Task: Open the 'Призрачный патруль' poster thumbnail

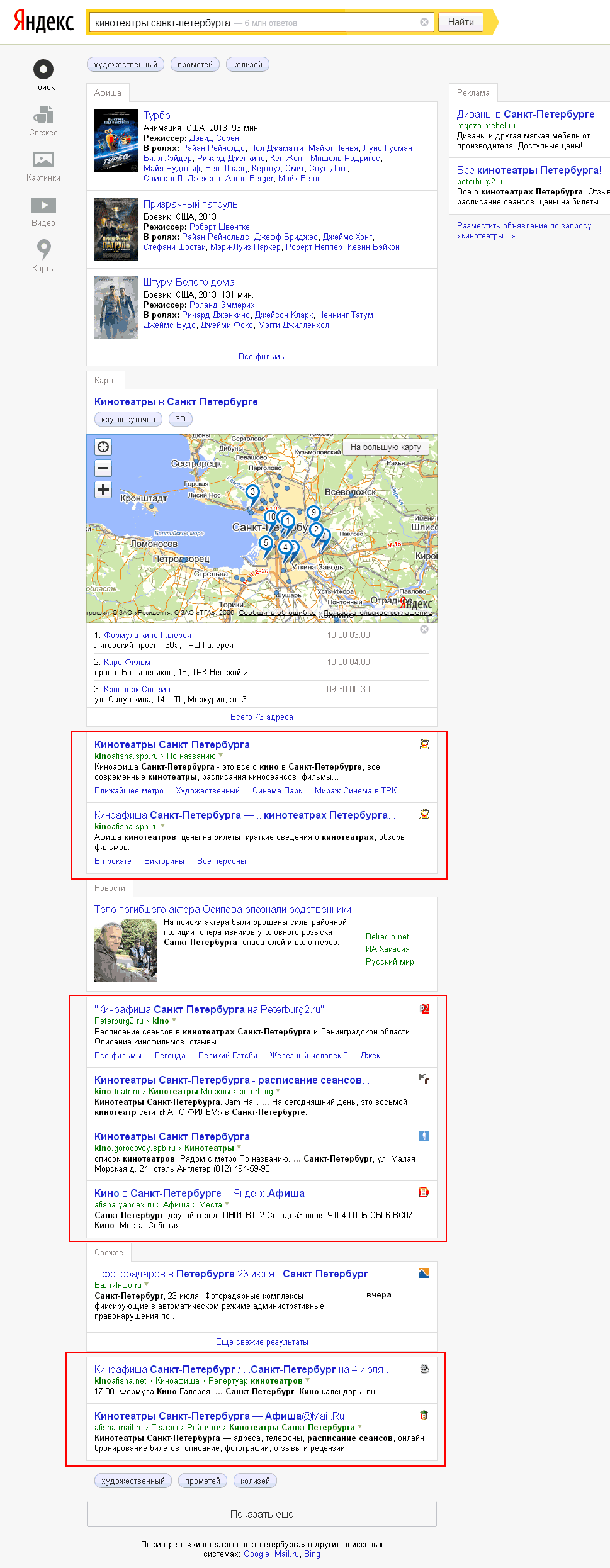Action: [116, 230]
